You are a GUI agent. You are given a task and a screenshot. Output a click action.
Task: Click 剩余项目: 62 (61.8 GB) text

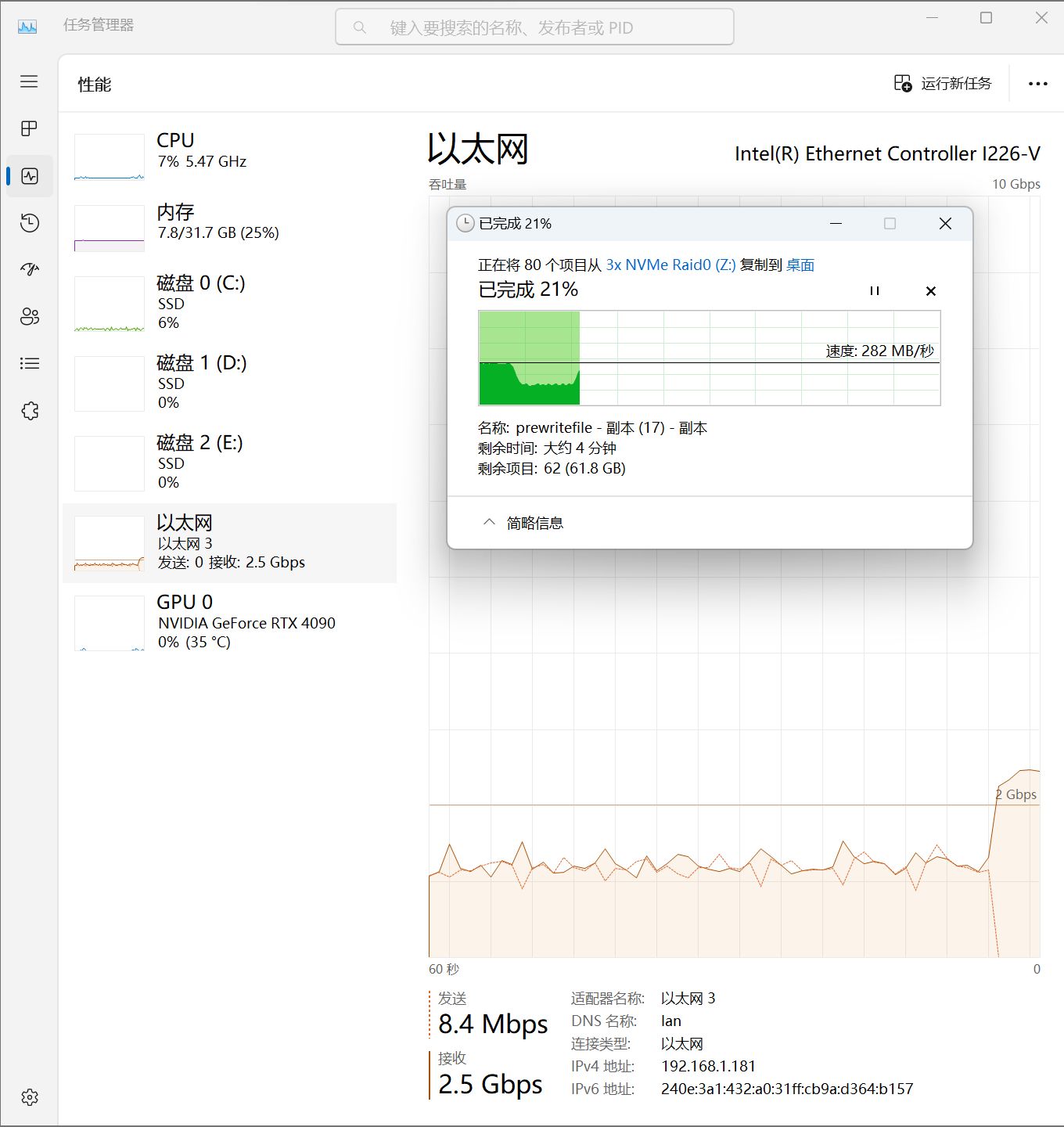point(552,468)
